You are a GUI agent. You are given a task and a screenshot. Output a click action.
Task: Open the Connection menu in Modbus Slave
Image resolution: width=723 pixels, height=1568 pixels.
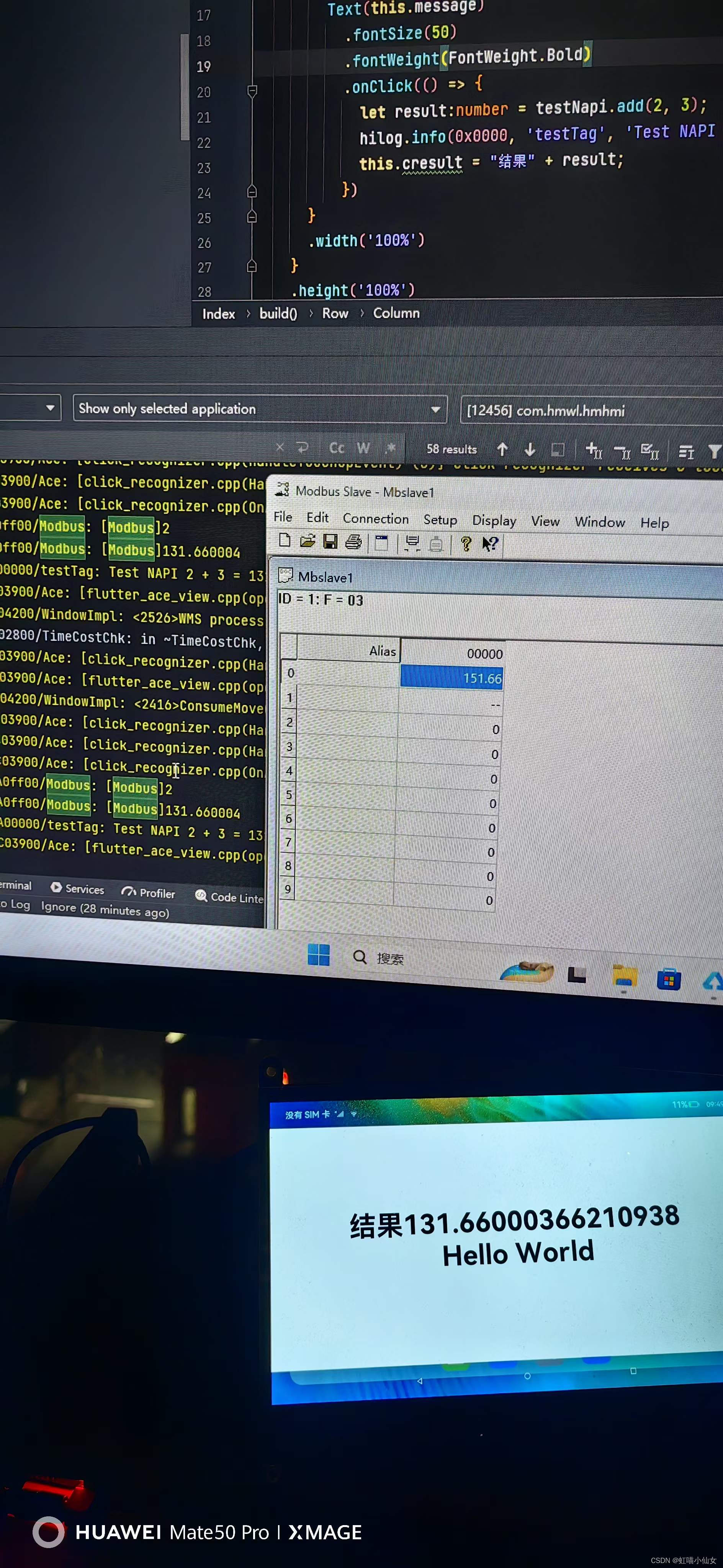376,519
